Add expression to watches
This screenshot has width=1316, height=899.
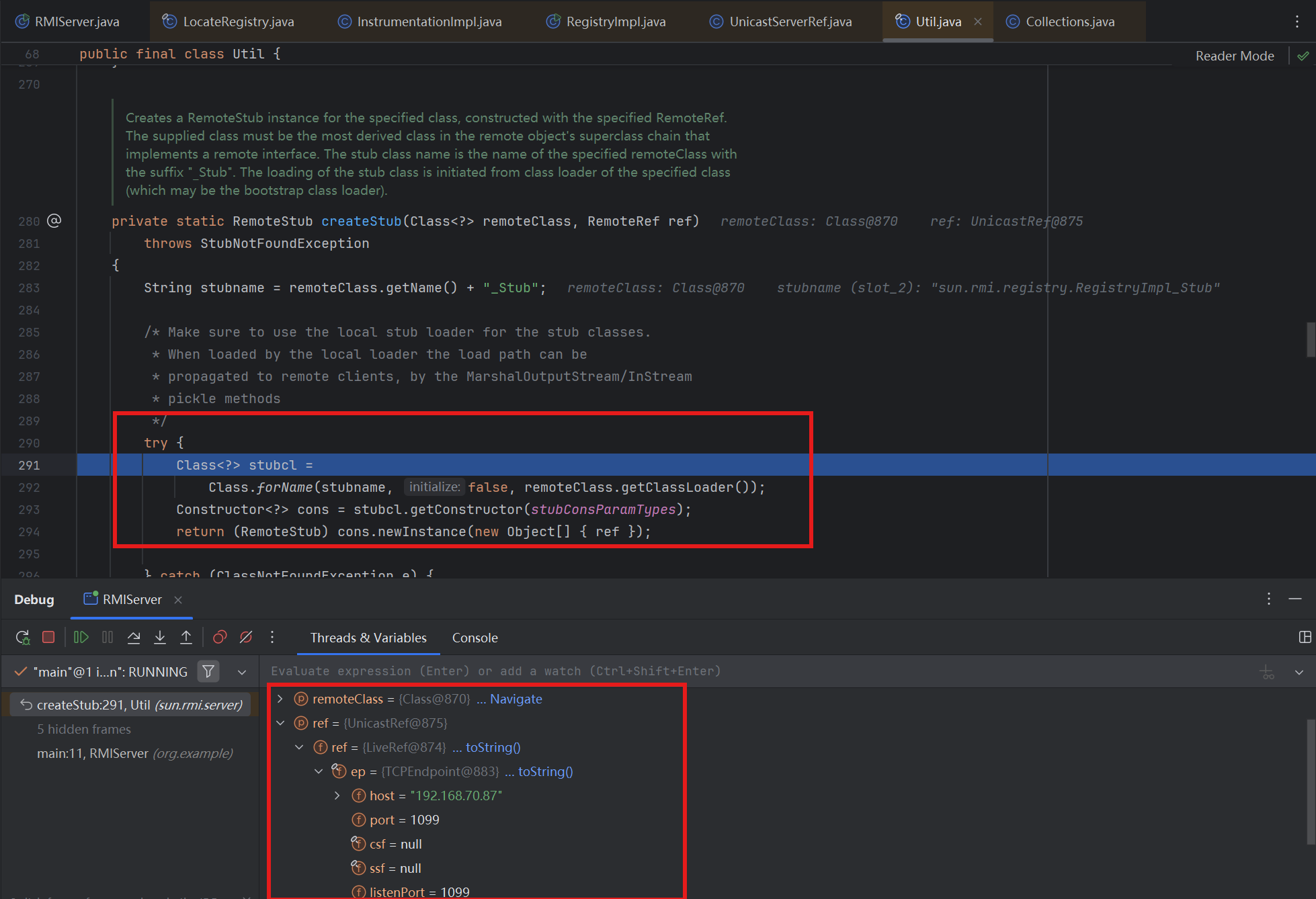1267,671
